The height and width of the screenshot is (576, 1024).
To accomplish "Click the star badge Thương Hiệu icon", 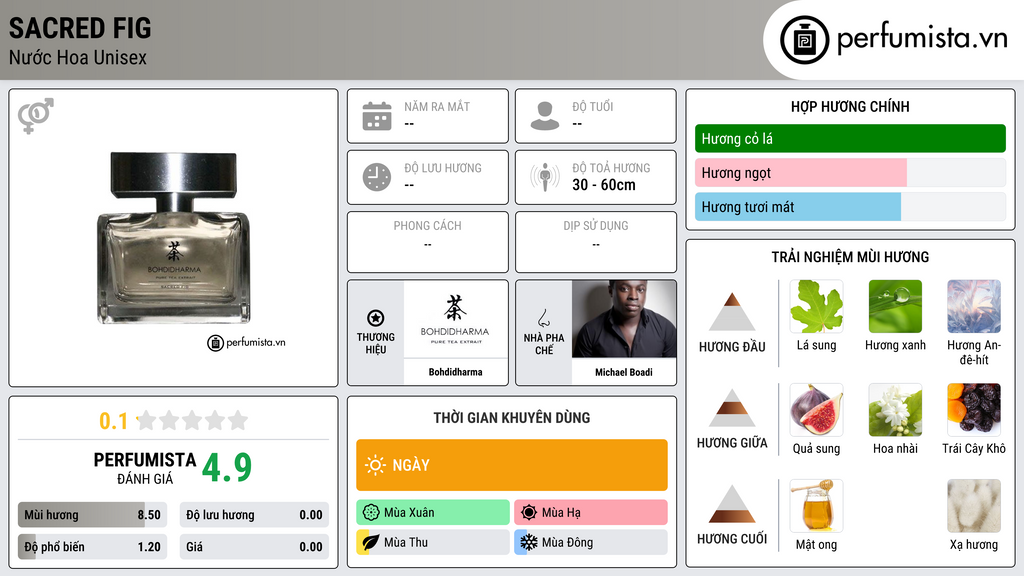I will click(376, 318).
